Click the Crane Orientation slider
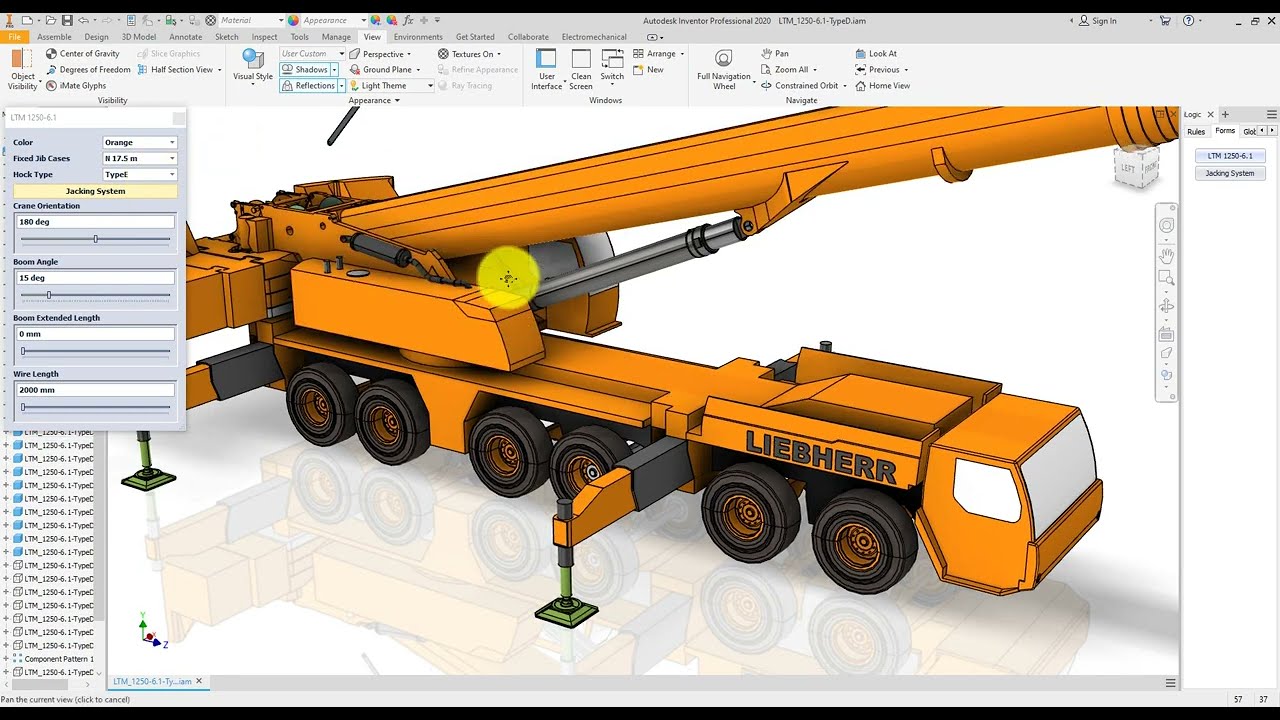 pos(95,239)
